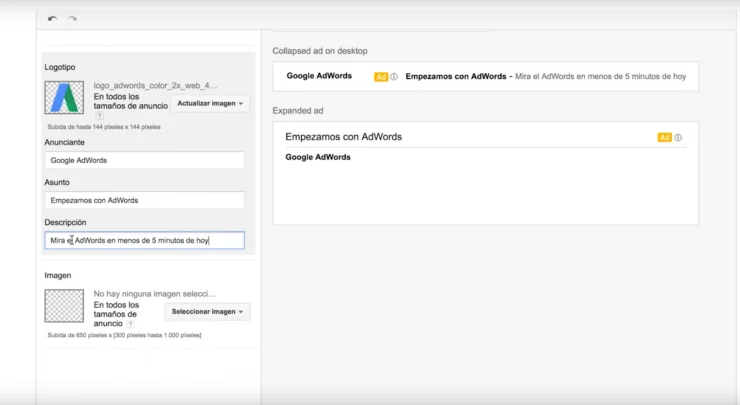The height and width of the screenshot is (405, 740).
Task: Click the yellow Ad badge in expanded ad
Action: tap(664, 137)
